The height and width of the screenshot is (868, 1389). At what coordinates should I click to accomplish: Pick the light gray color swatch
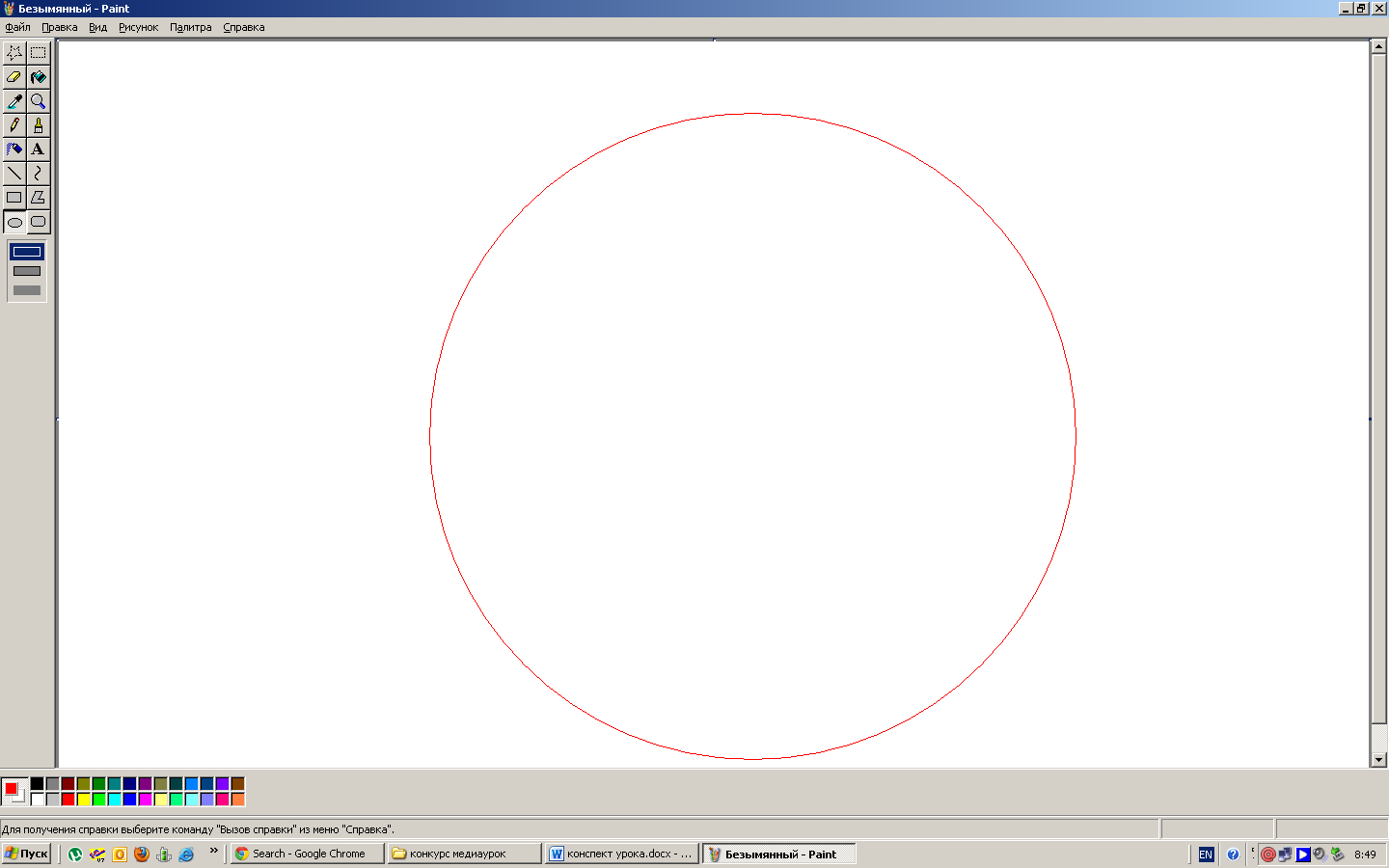52,800
